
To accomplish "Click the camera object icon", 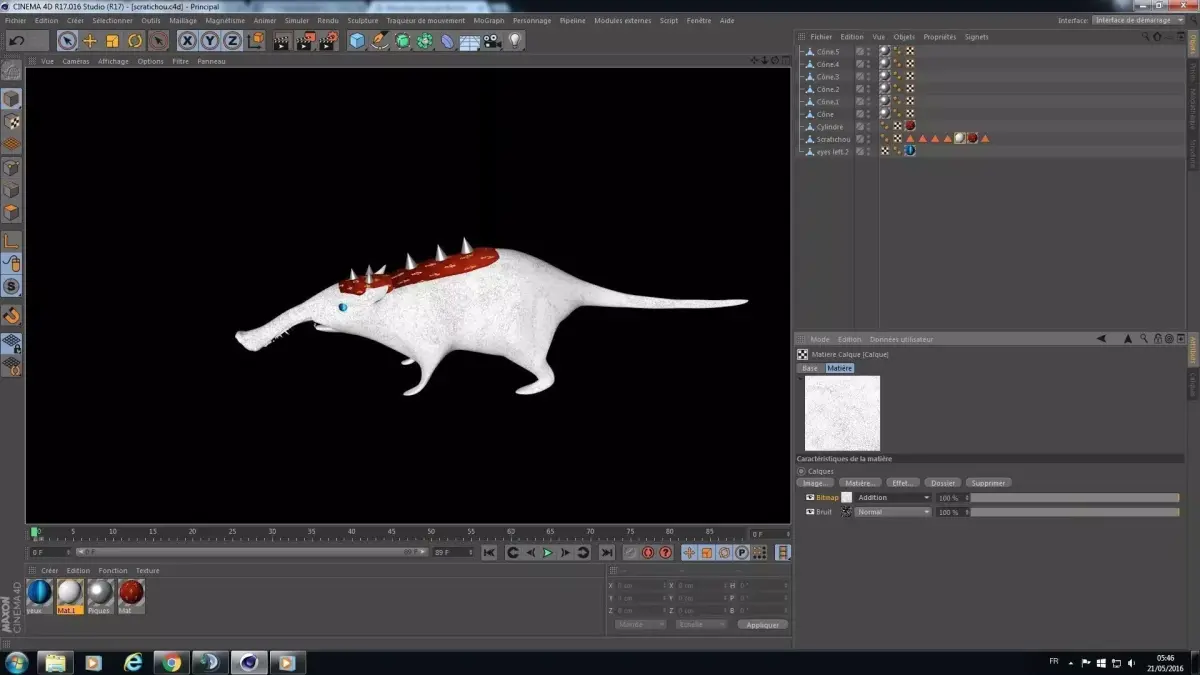I will (492, 41).
